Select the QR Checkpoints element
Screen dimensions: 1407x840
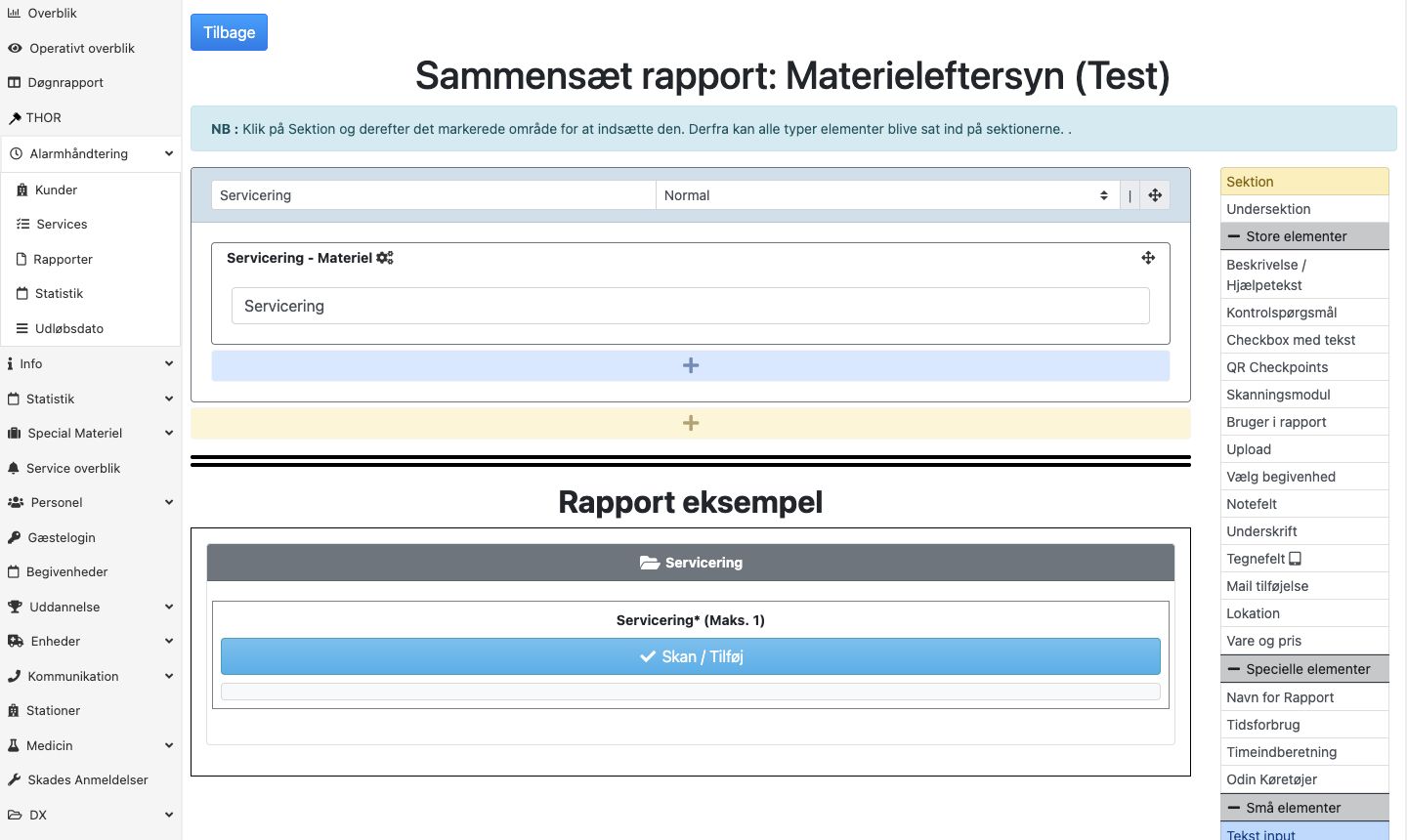[1304, 367]
